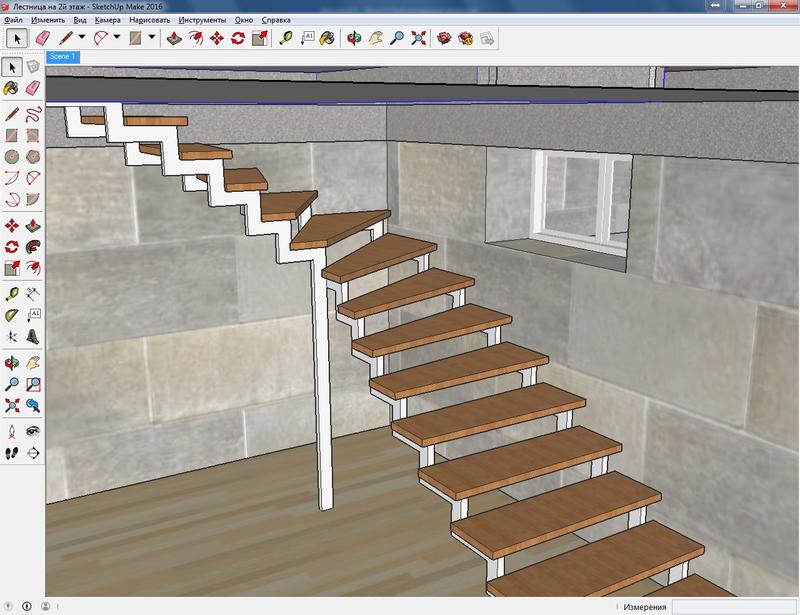
Task: Activate the Walk footprints tool
Action: click(x=11, y=452)
